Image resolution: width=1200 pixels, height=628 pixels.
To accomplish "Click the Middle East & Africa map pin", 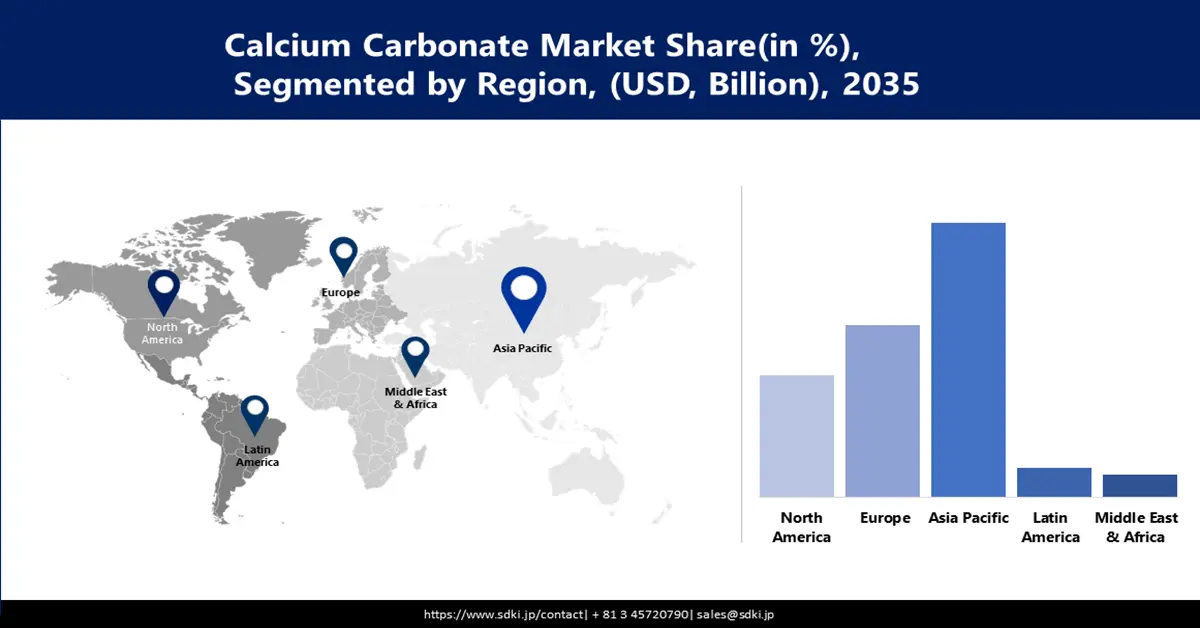I will (x=415, y=357).
